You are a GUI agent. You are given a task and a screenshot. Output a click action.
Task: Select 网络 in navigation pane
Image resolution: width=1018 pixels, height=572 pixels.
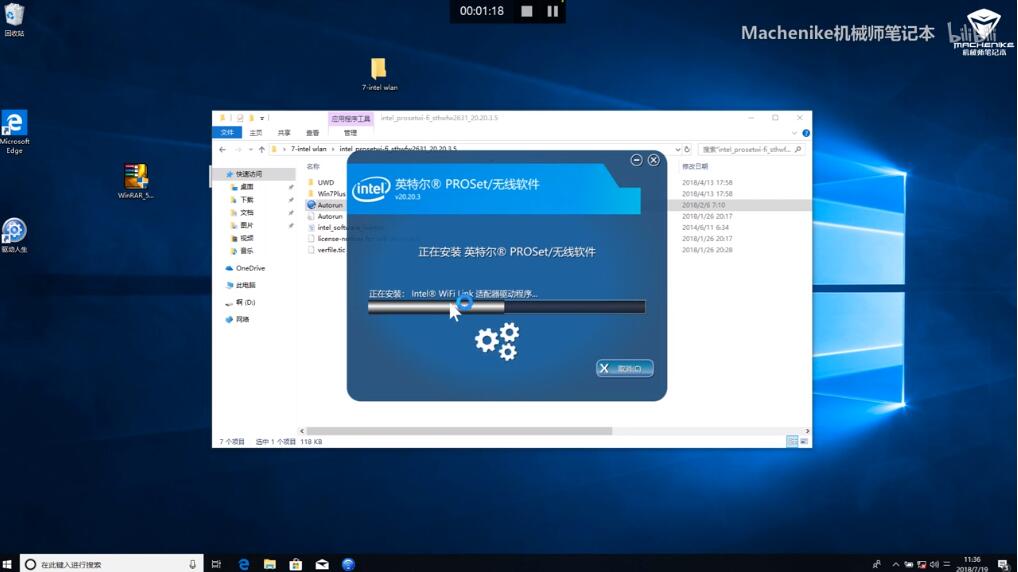(x=242, y=319)
